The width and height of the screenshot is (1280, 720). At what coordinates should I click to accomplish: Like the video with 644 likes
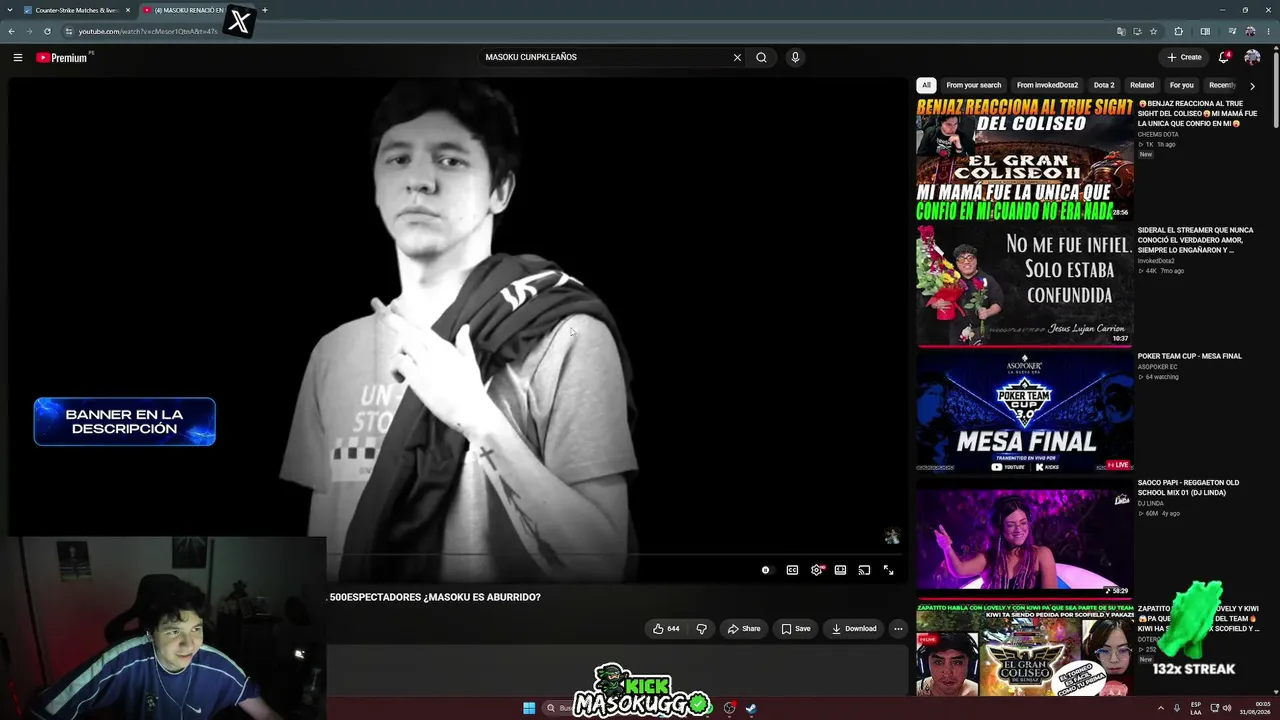[x=666, y=629]
